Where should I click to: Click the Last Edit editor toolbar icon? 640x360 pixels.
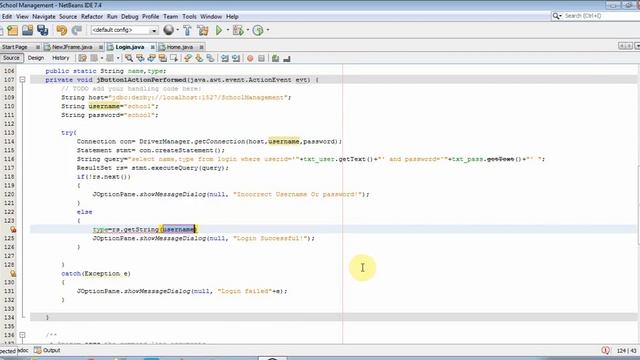click(x=83, y=58)
